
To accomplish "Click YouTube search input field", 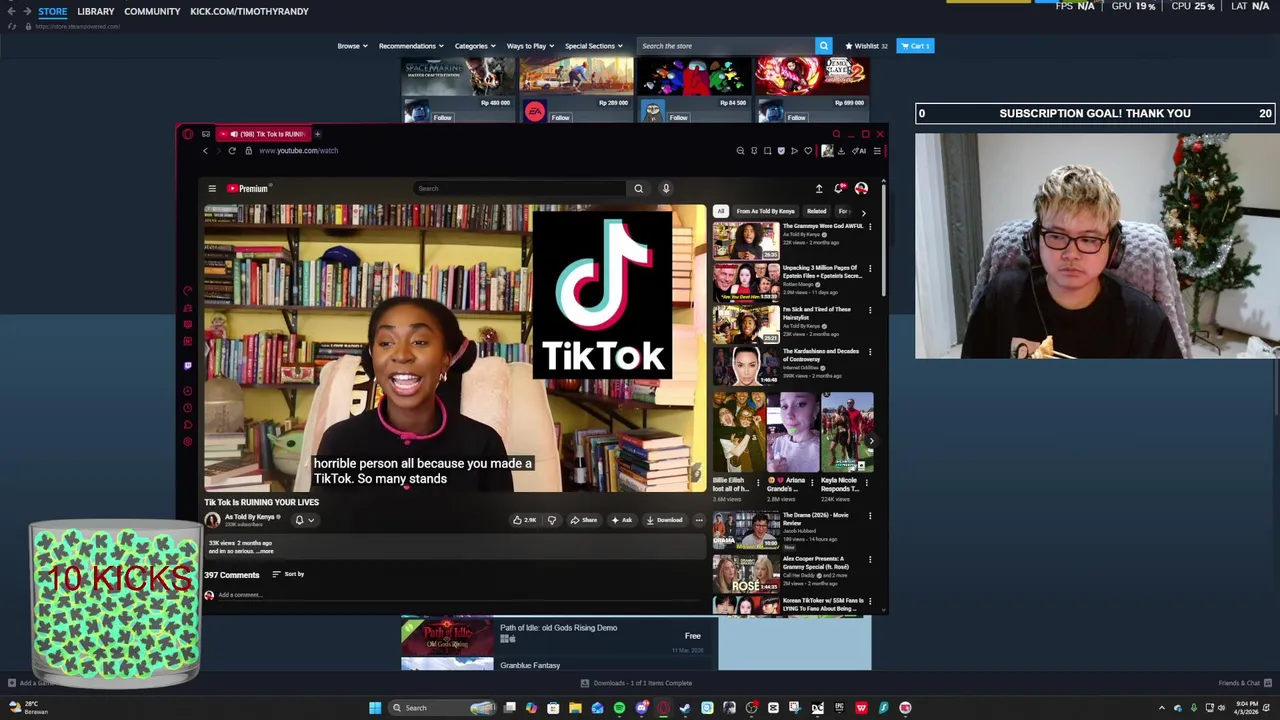I will point(520,188).
